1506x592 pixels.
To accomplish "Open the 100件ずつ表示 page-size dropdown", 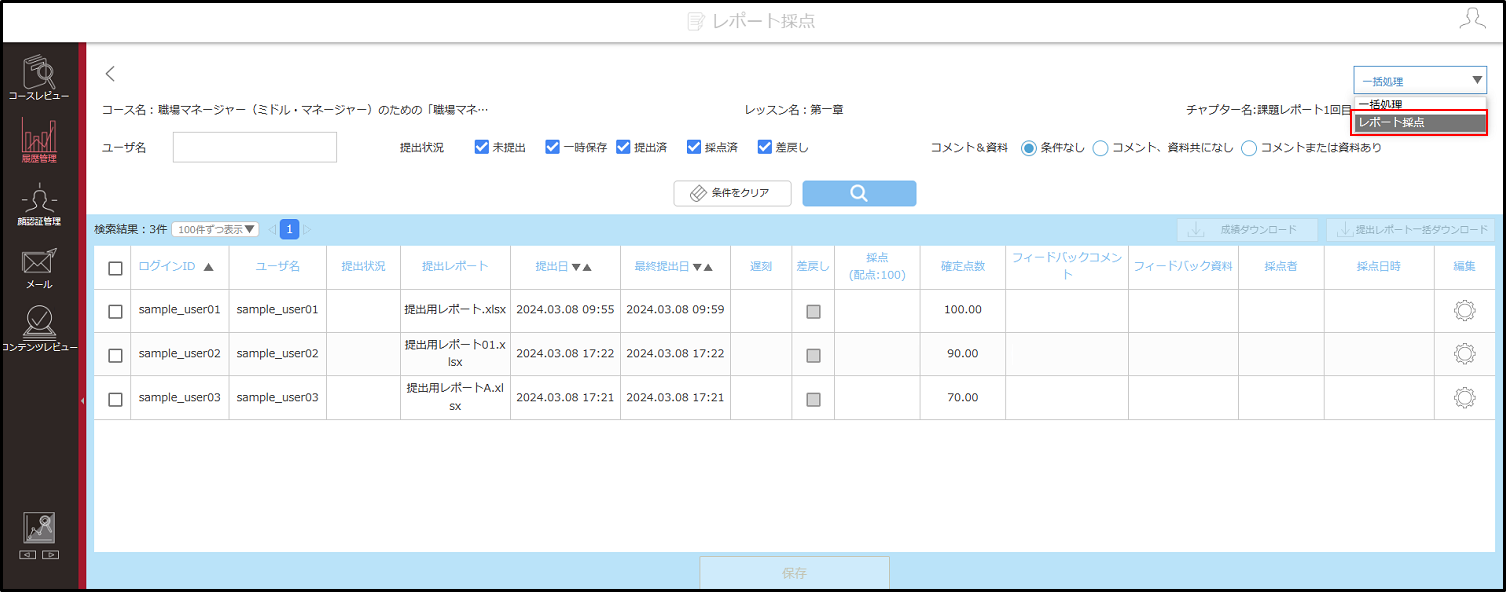I will (215, 230).
